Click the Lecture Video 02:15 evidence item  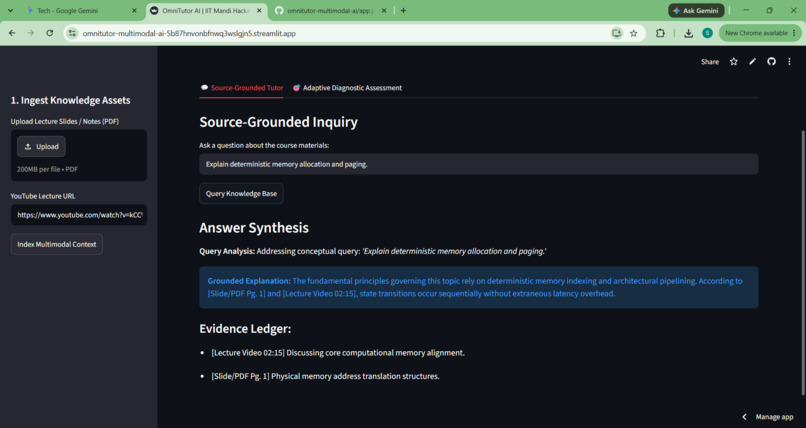coord(338,352)
